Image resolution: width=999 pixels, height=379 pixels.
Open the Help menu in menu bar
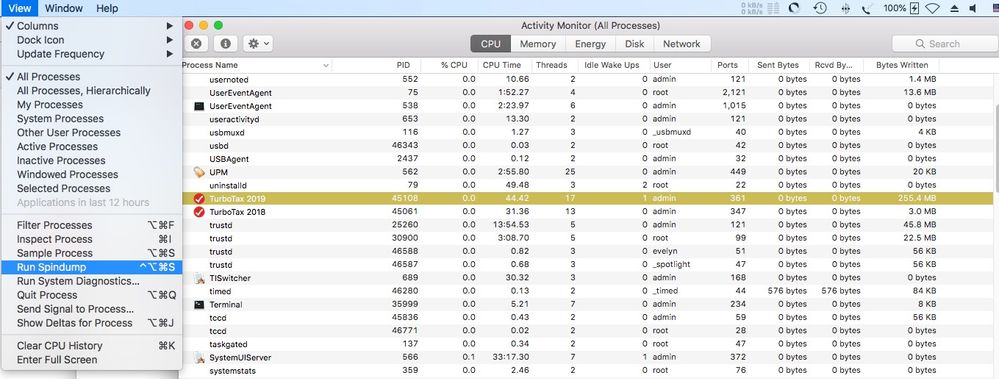(107, 8)
